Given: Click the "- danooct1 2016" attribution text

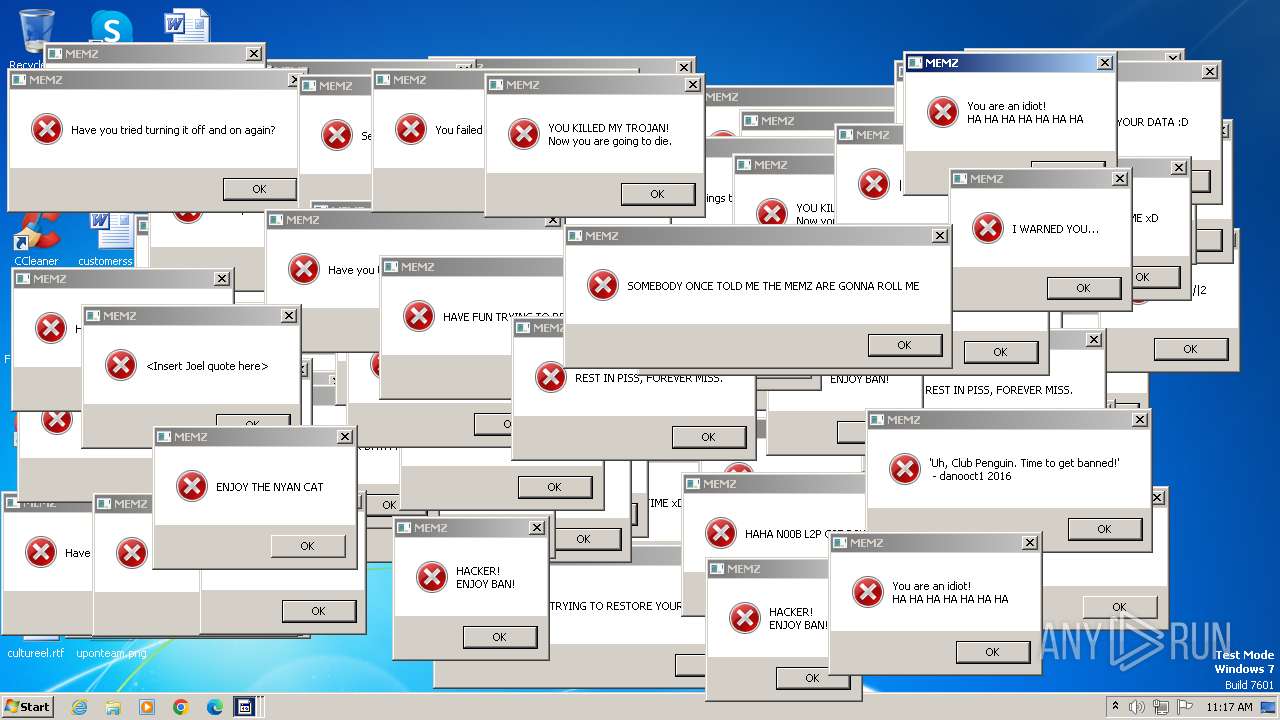Looking at the screenshot, I should coord(971,476).
